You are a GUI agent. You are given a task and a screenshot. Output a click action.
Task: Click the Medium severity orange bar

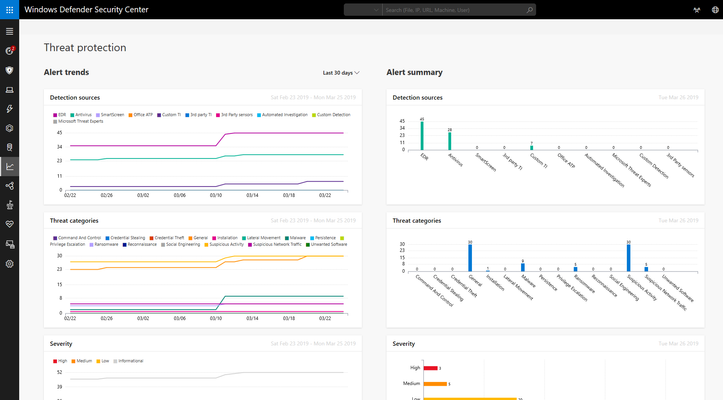click(x=435, y=384)
